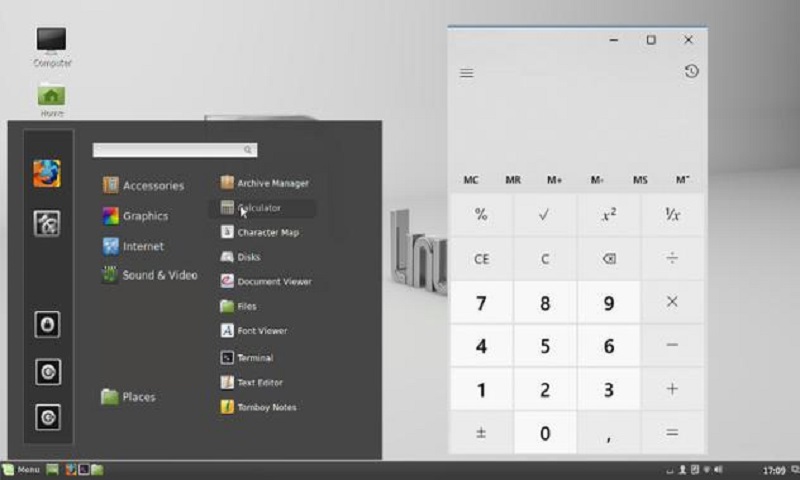
Task: Click the volume icon in the system tray
Action: 719,469
